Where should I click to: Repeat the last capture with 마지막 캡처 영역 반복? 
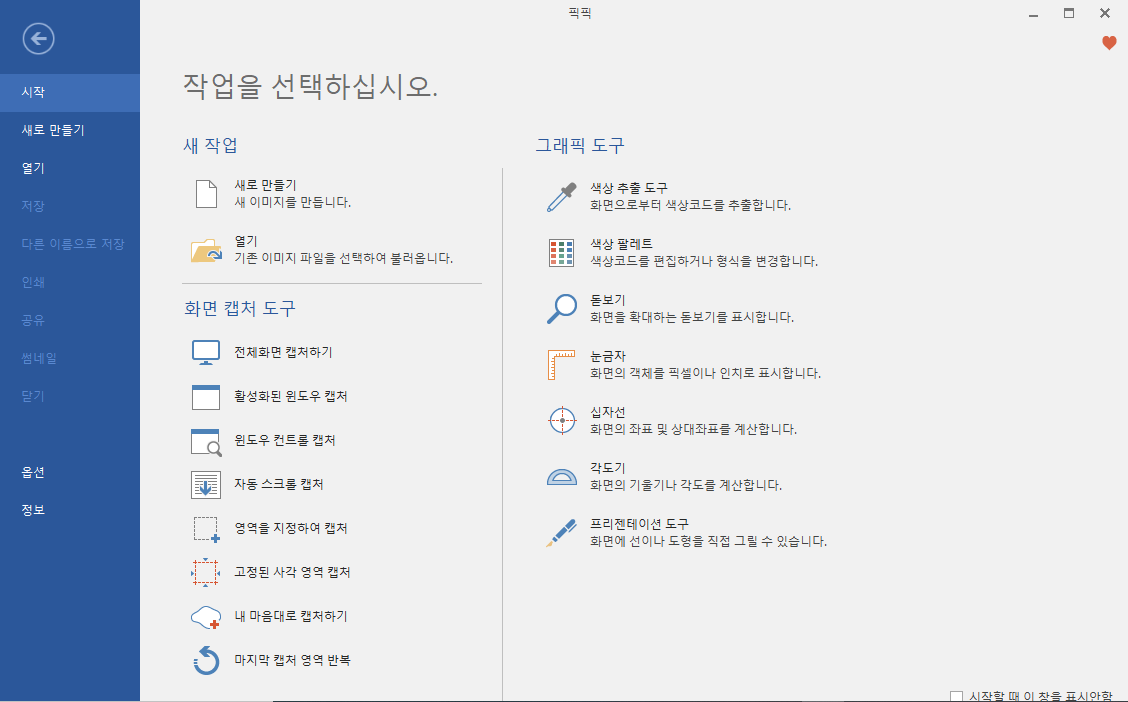tap(295, 660)
